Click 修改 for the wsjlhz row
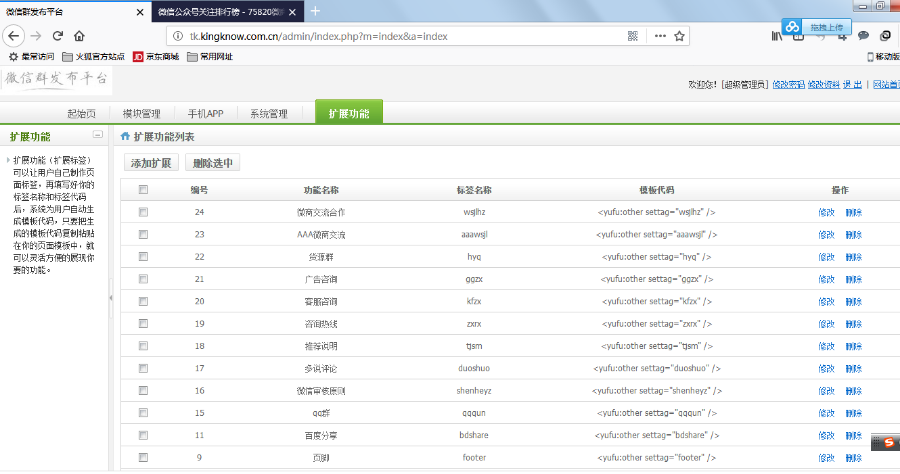The height and width of the screenshot is (474, 900). point(826,212)
